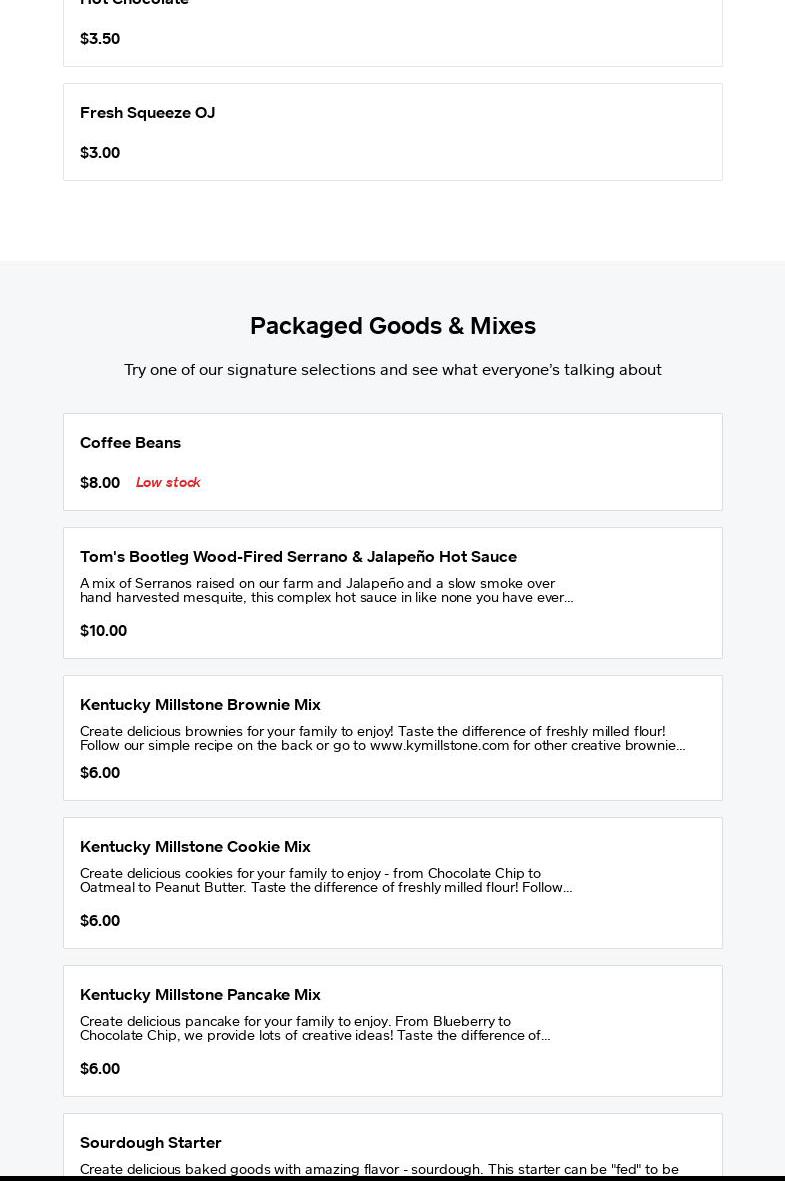Click the $10.00 hot sauce price

[103, 631]
